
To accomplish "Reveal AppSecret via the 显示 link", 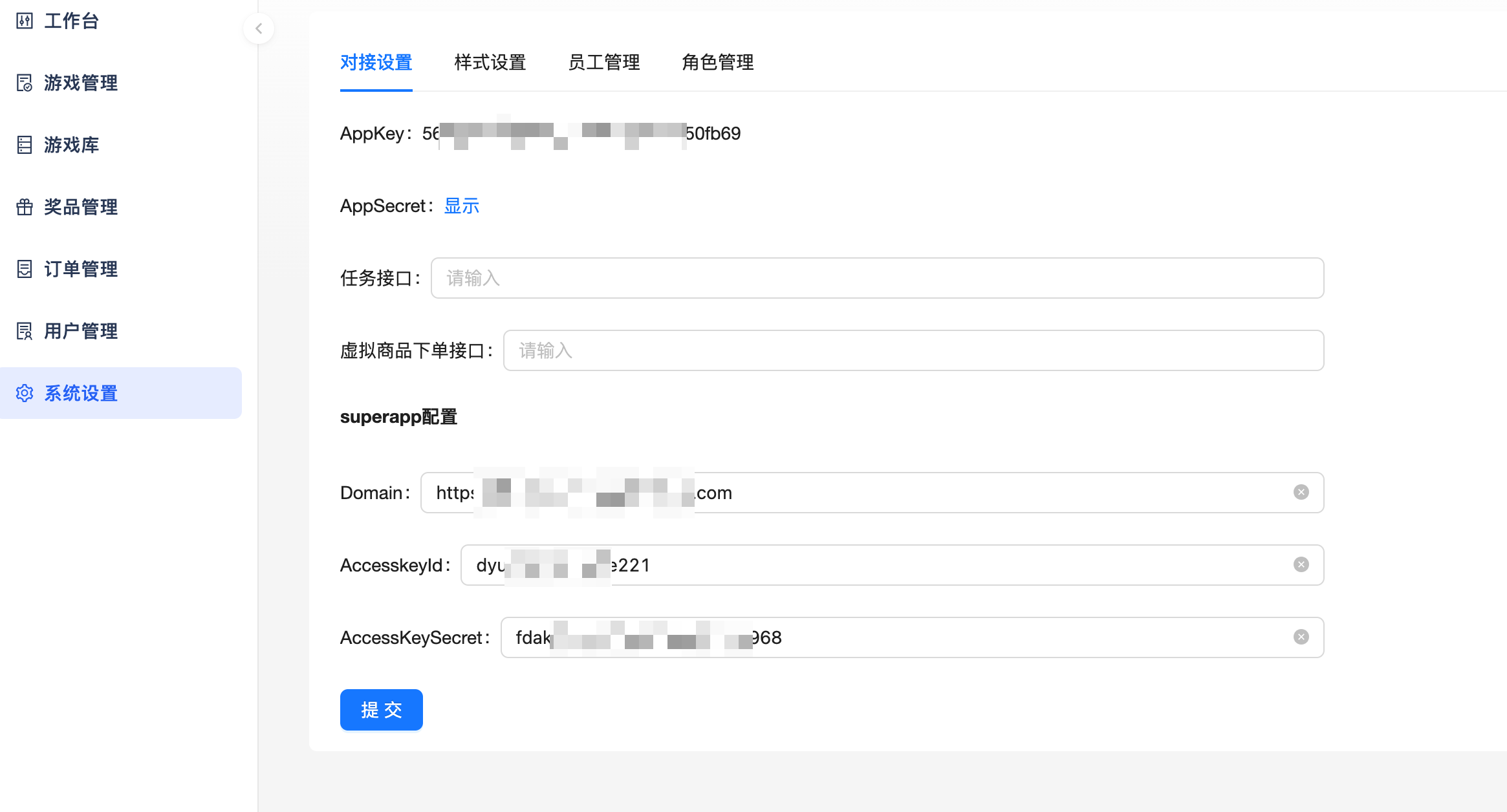I will 461,206.
